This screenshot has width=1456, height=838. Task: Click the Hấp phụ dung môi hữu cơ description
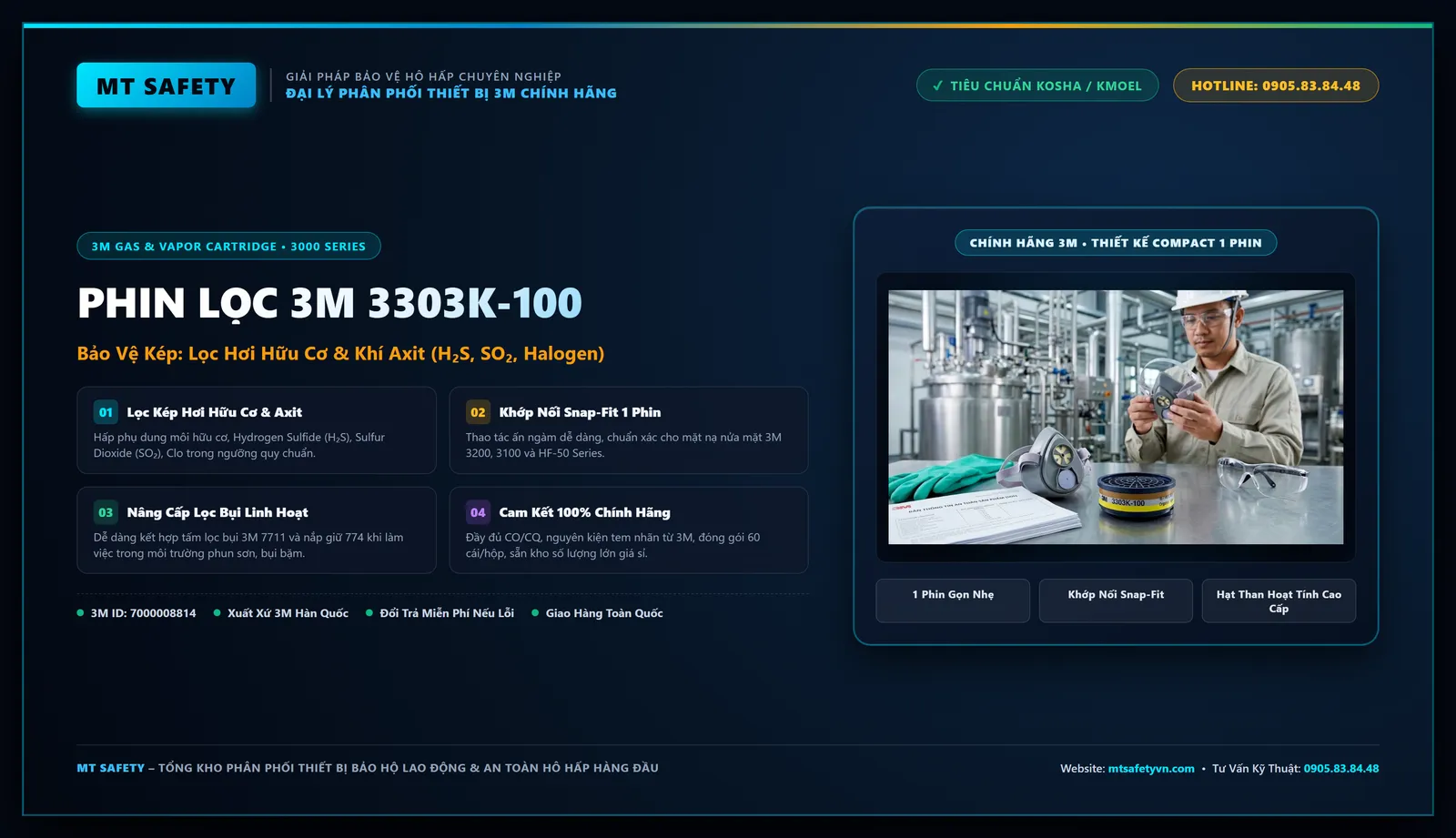(239, 445)
